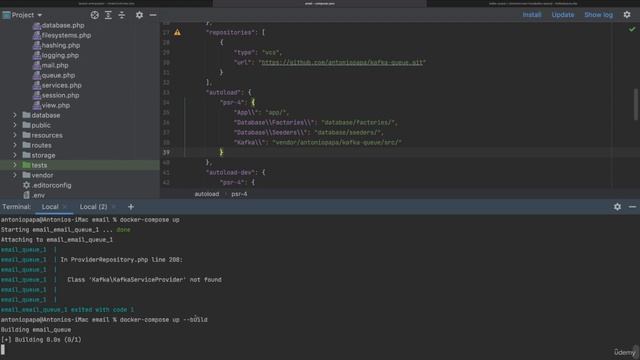Open filesystems.php file
Image resolution: width=640 pixels, height=360 pixels.
click(x=66, y=36)
